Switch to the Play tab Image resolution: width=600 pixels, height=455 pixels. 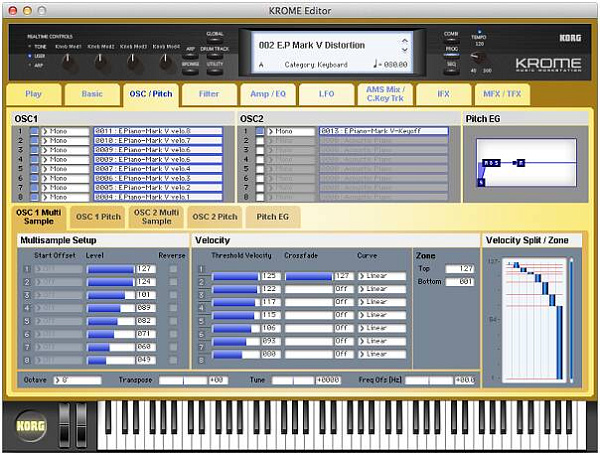tap(33, 94)
